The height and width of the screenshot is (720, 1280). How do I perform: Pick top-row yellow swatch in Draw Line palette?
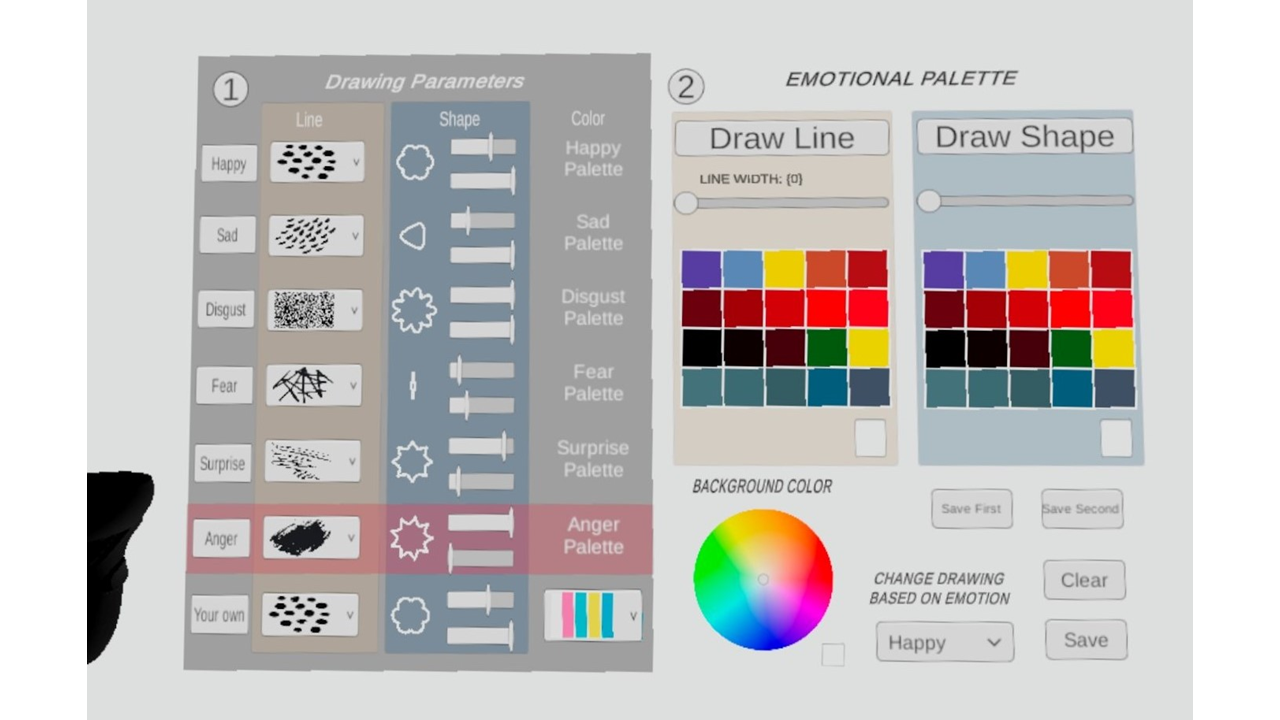tap(784, 270)
